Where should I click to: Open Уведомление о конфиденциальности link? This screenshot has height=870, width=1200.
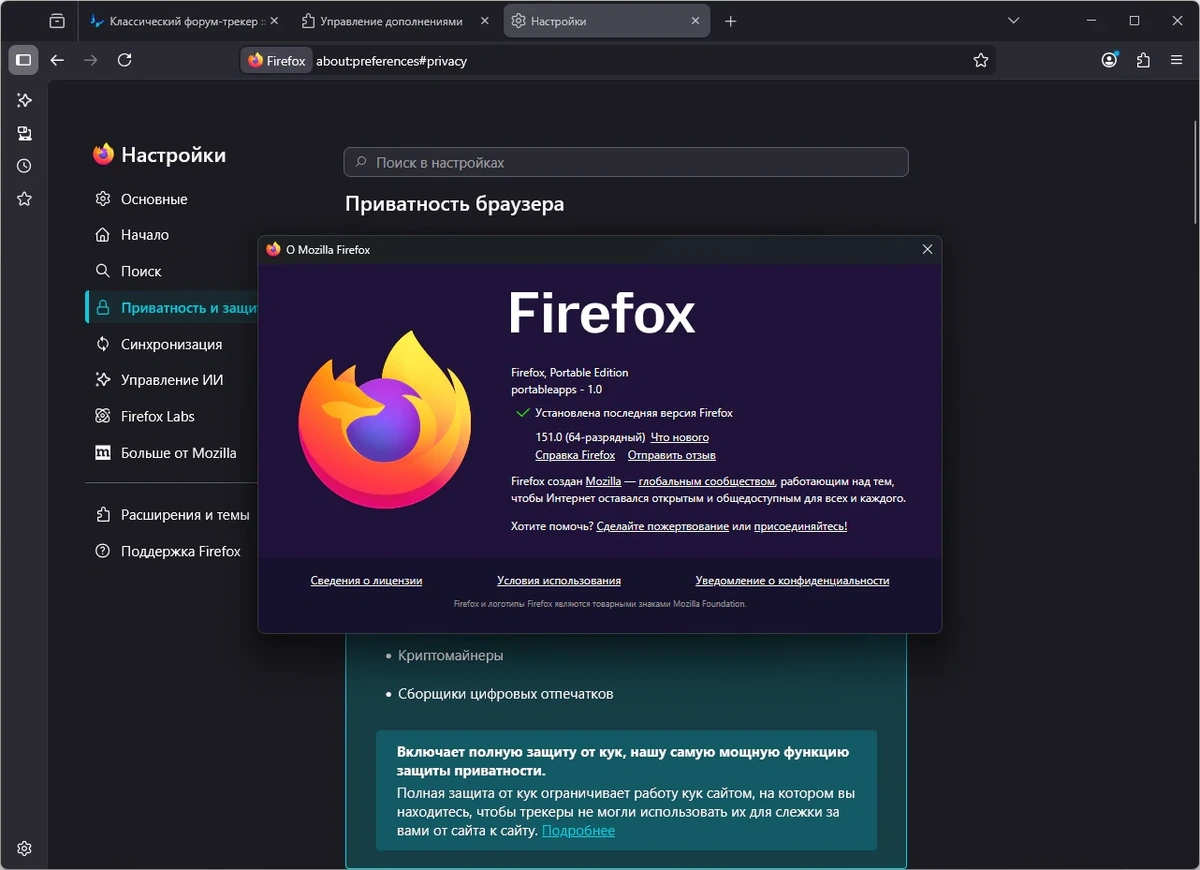tap(792, 580)
